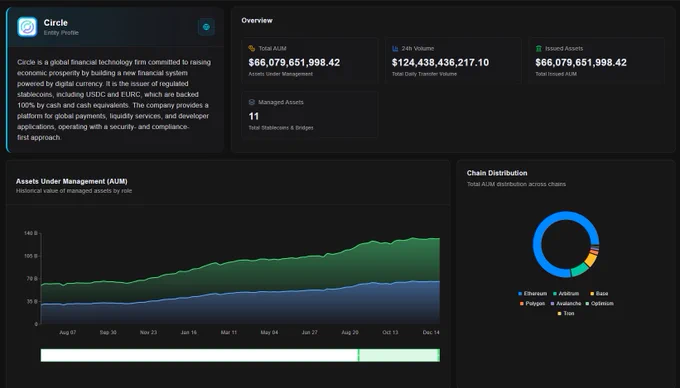Click the Total Issued AUM label
The width and height of the screenshot is (680, 388).
tap(556, 74)
